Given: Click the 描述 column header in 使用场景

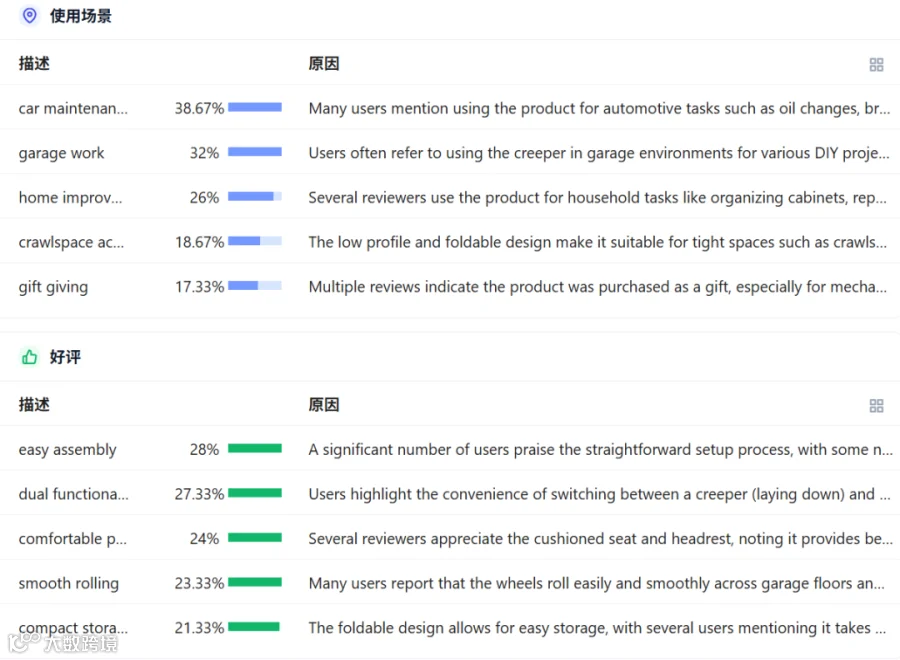Looking at the screenshot, I should point(34,63).
